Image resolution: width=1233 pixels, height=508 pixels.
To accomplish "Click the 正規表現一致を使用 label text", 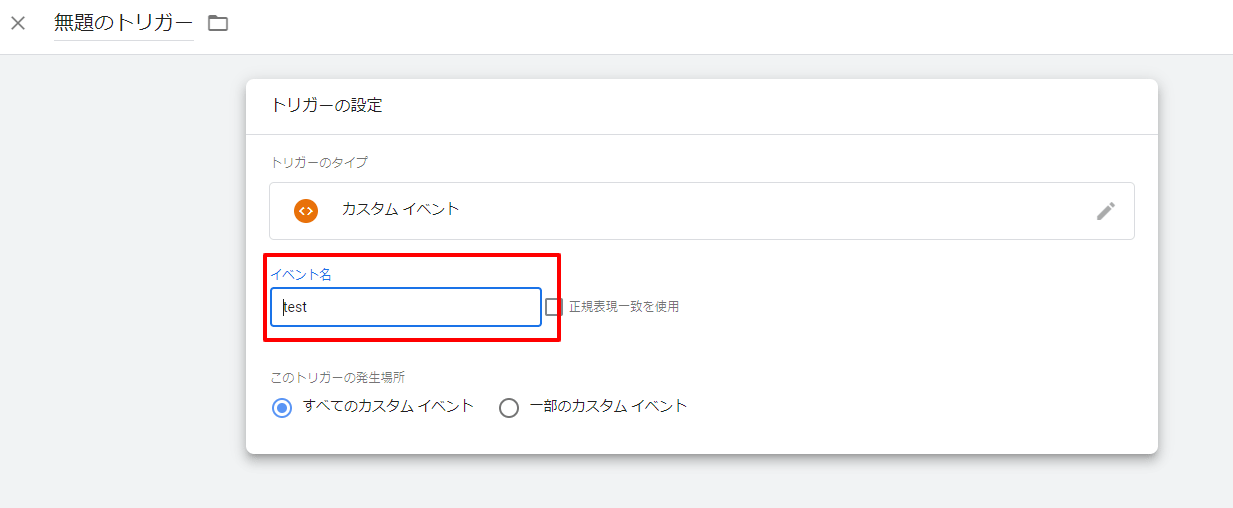I will [x=624, y=307].
